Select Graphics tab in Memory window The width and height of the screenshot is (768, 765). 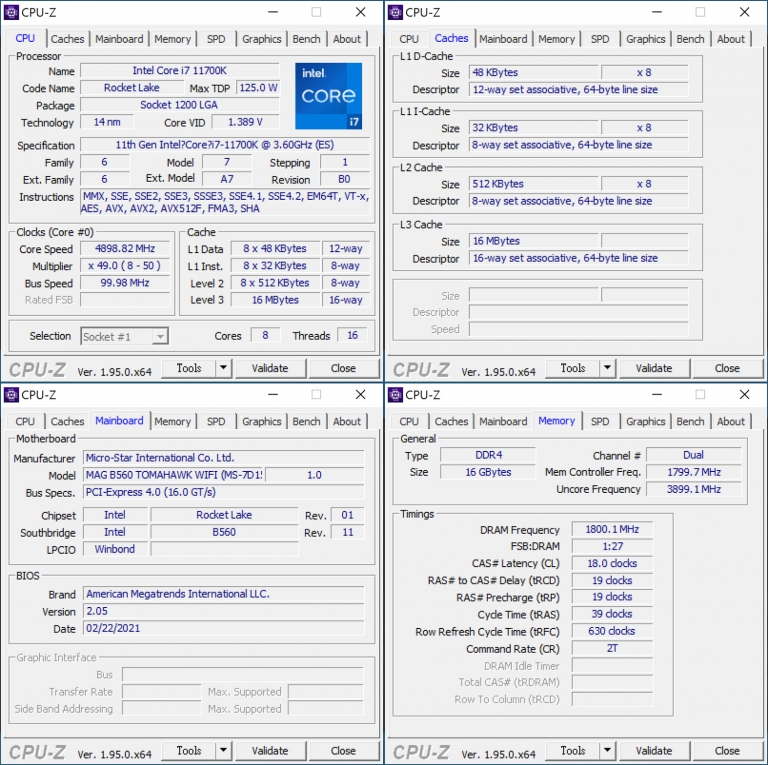coord(646,422)
